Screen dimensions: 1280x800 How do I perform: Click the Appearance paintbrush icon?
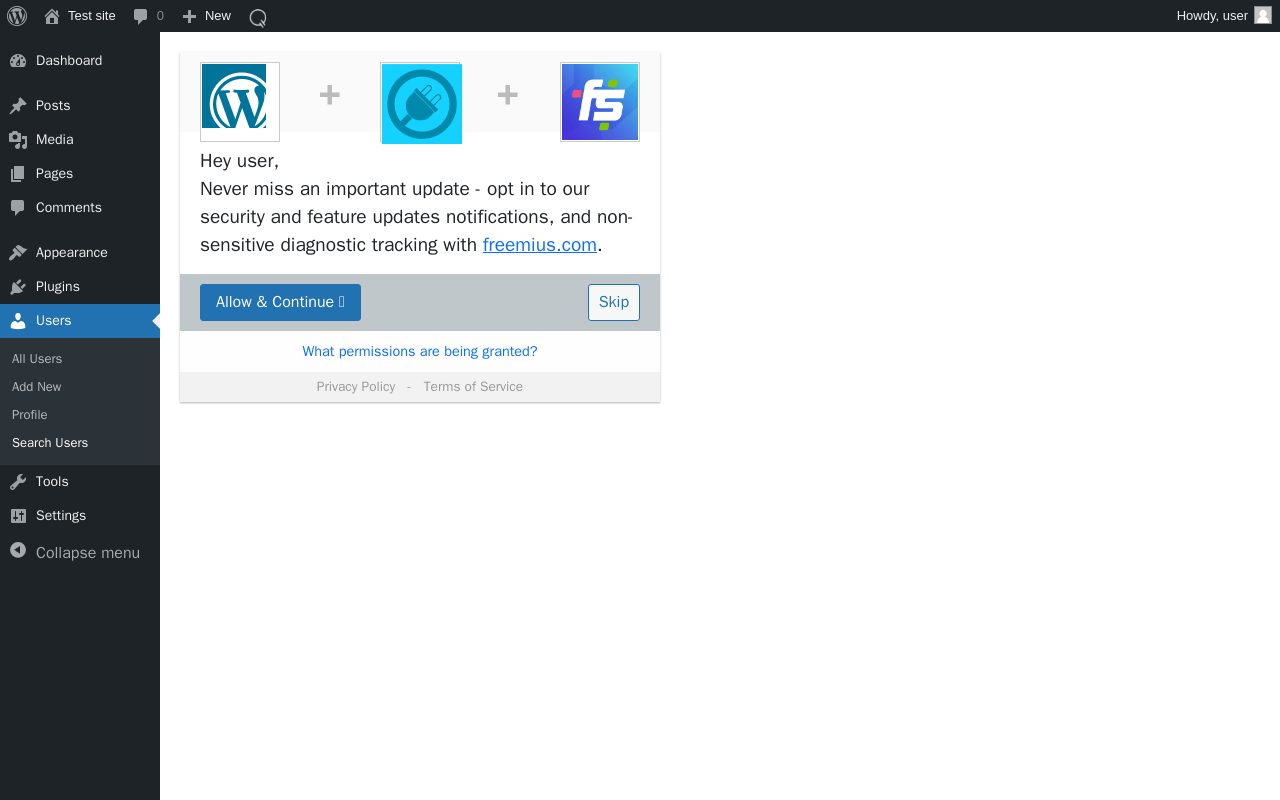(x=18, y=252)
